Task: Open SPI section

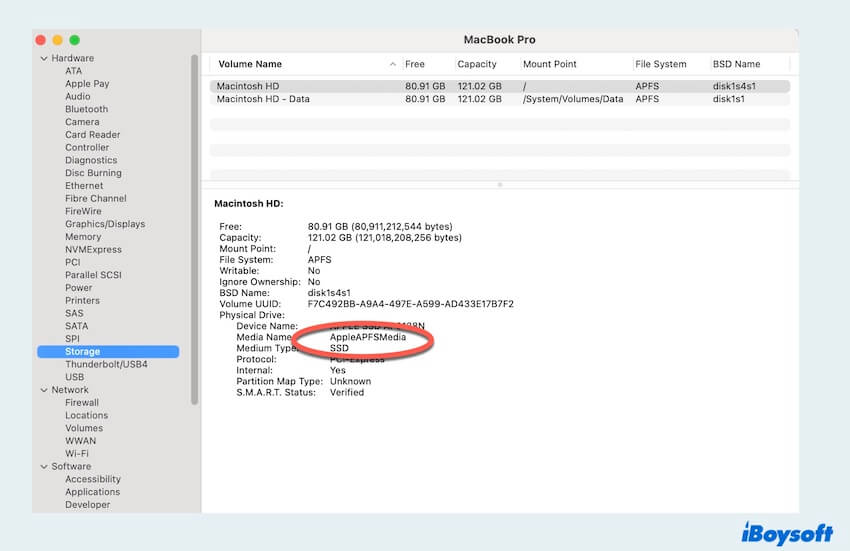Action: (x=72, y=338)
